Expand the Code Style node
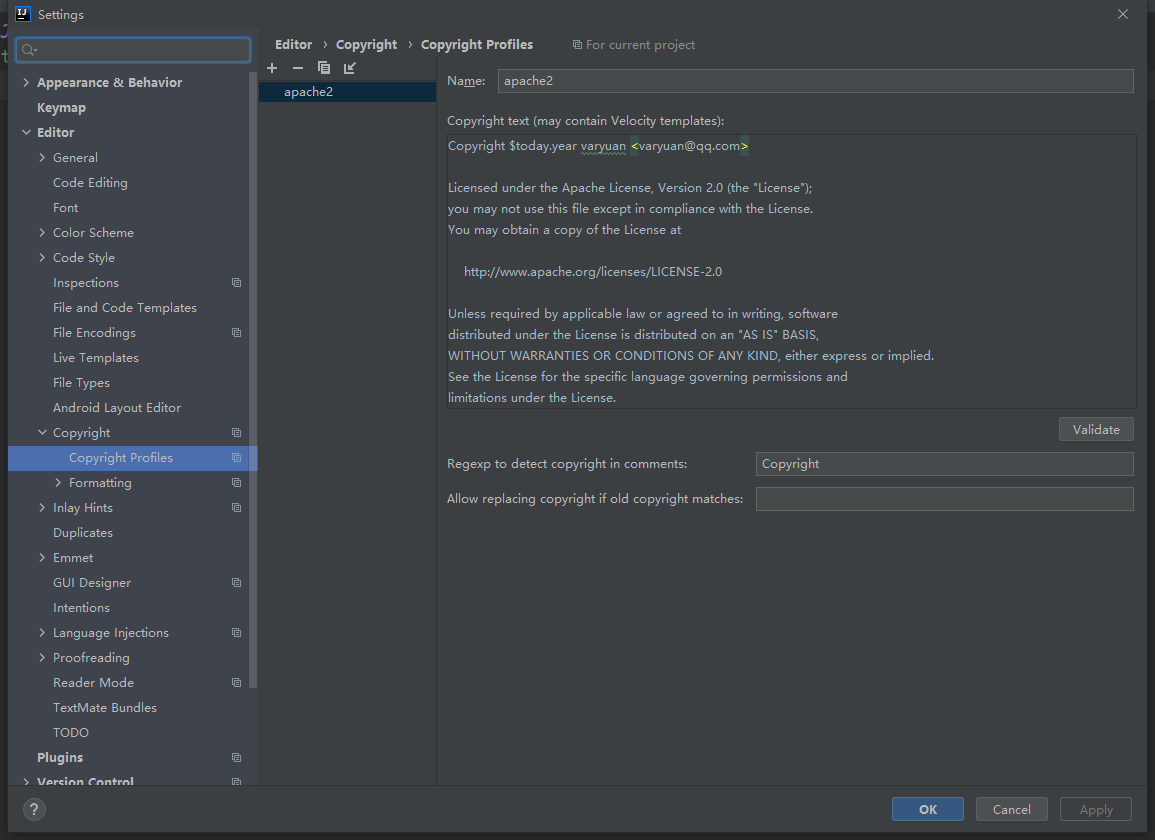 pyautogui.click(x=42, y=258)
